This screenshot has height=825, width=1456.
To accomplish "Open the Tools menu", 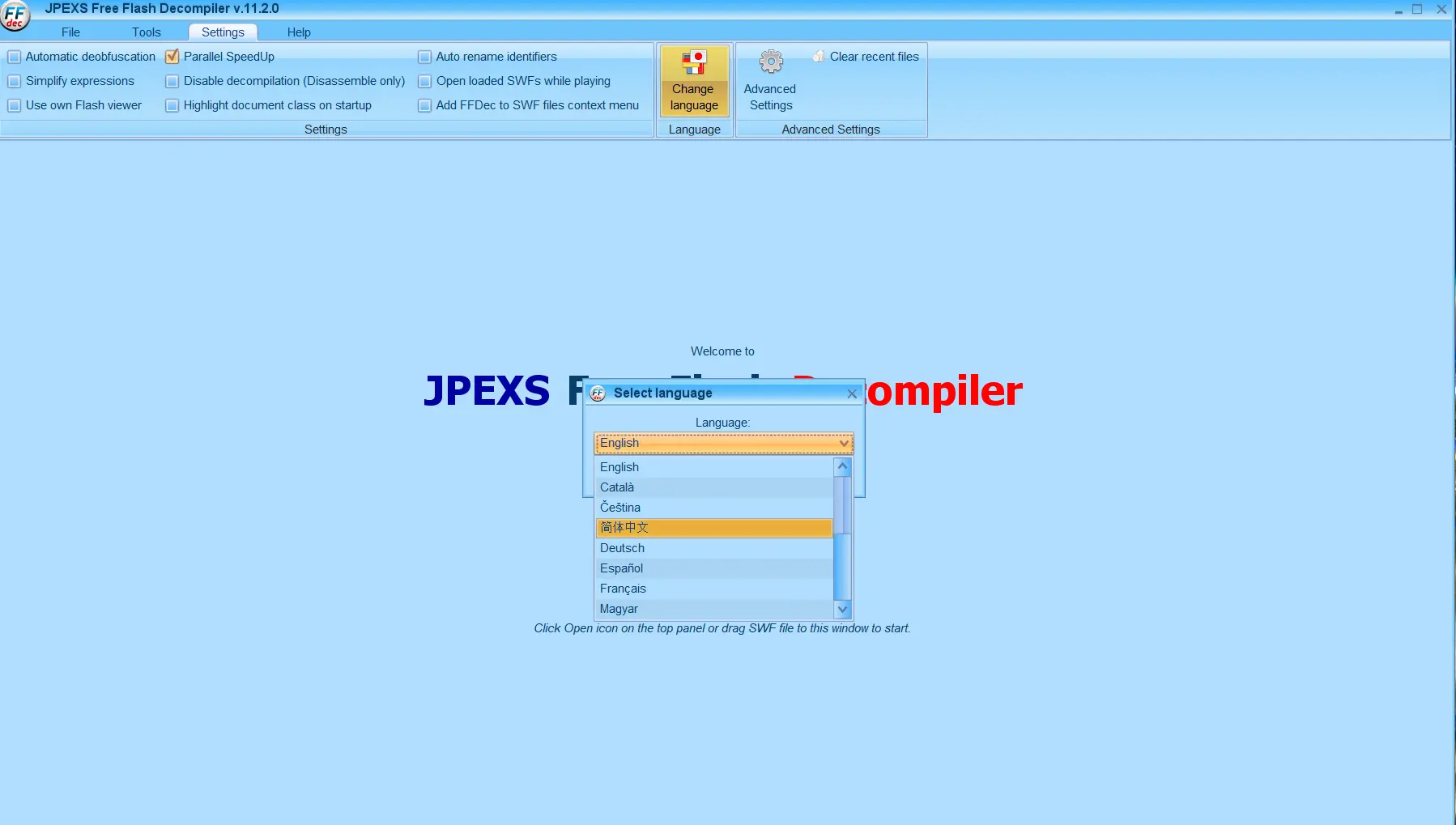I will pyautogui.click(x=146, y=32).
